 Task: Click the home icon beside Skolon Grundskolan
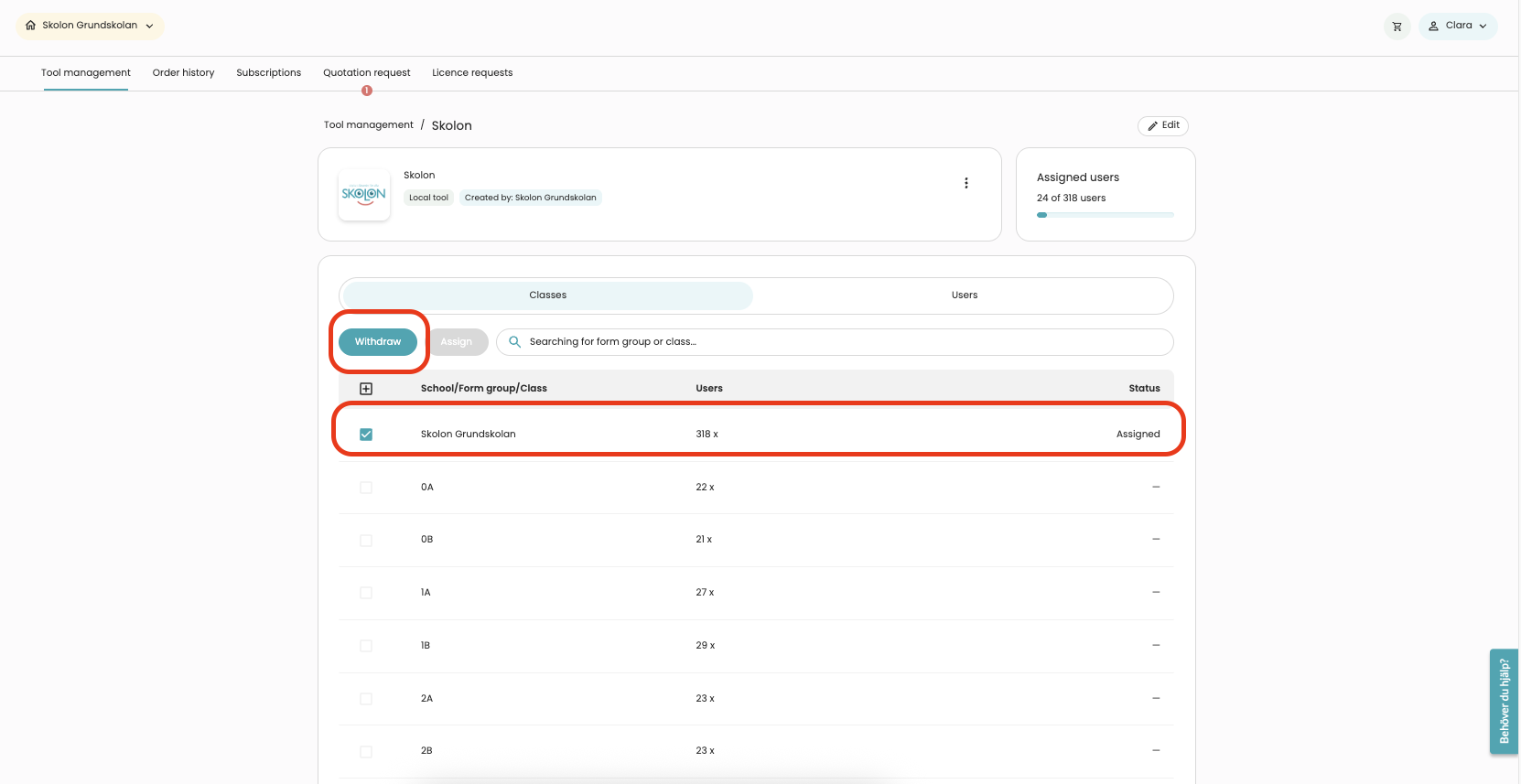click(x=31, y=26)
